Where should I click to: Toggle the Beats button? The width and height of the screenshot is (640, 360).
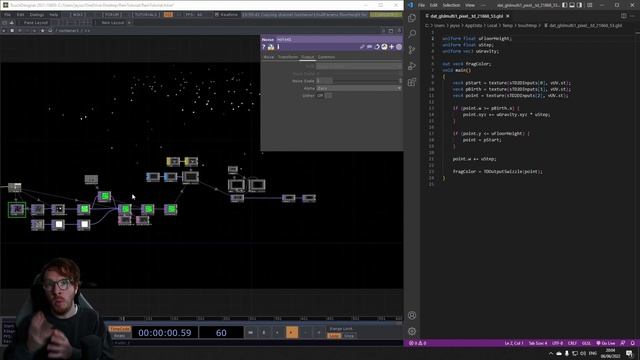click(x=119, y=336)
